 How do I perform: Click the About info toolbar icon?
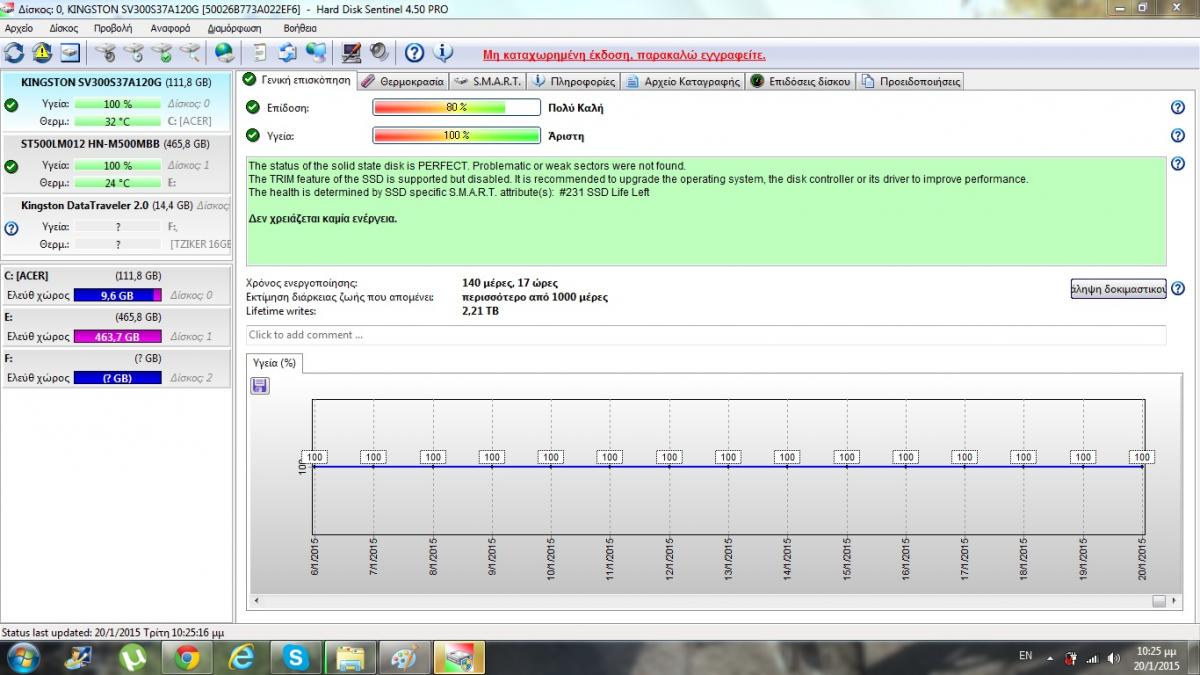tap(443, 52)
